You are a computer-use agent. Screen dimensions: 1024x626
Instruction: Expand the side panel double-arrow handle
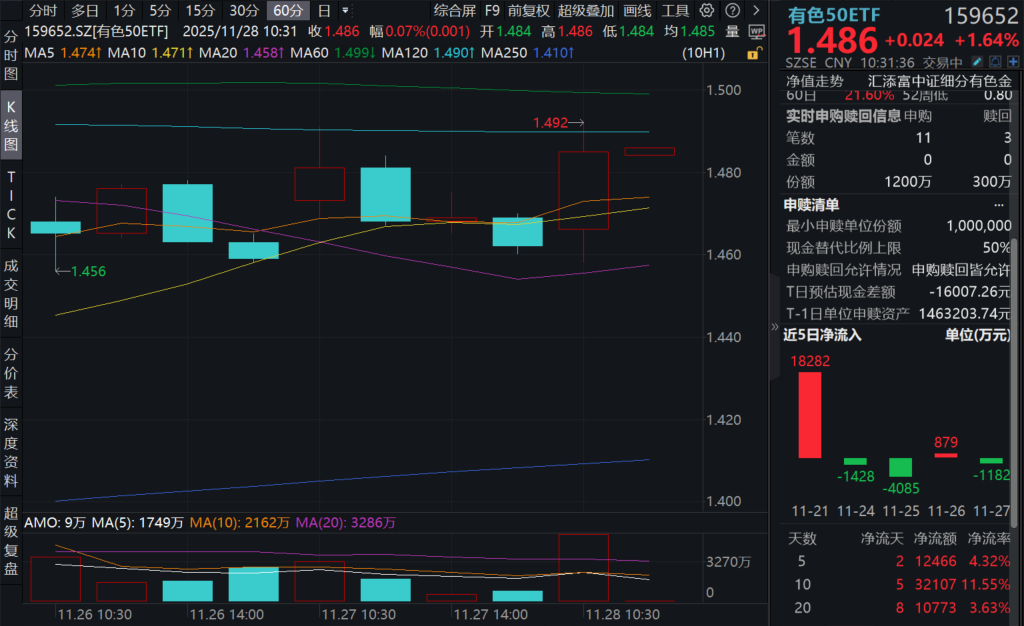[x=775, y=327]
